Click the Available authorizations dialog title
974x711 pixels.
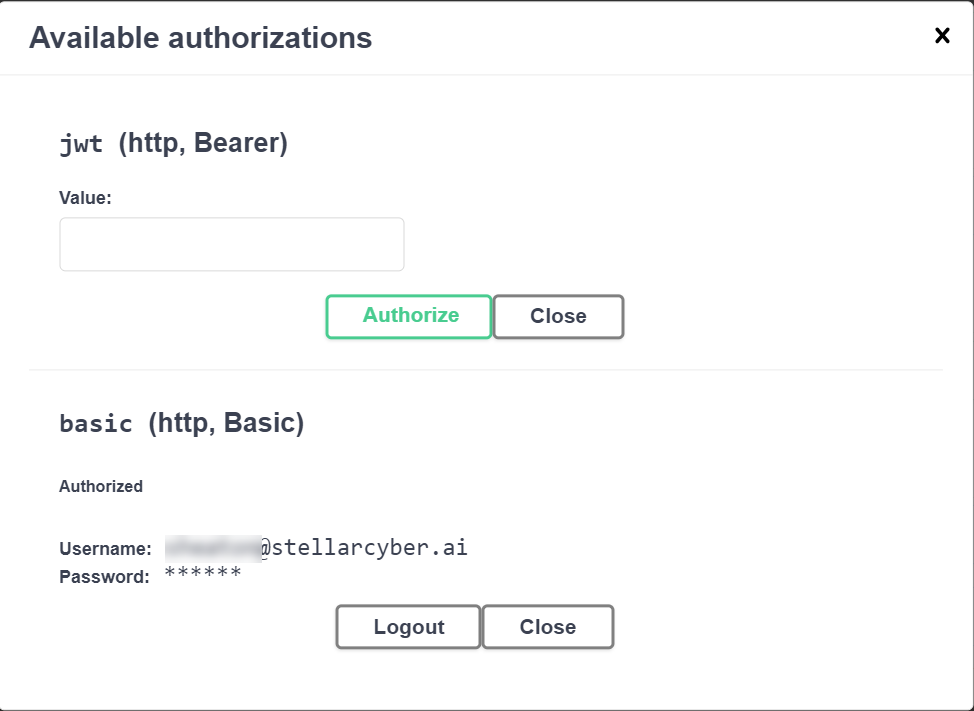[201, 38]
